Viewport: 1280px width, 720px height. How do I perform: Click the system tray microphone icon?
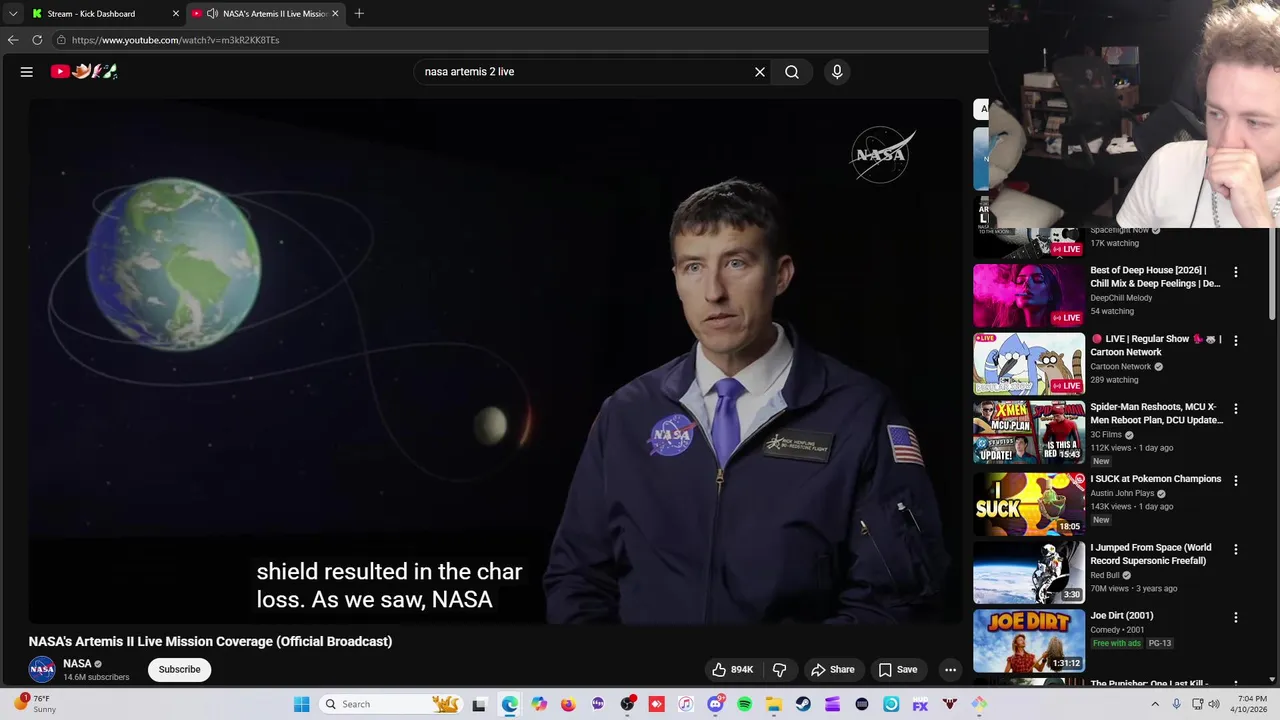1176,704
